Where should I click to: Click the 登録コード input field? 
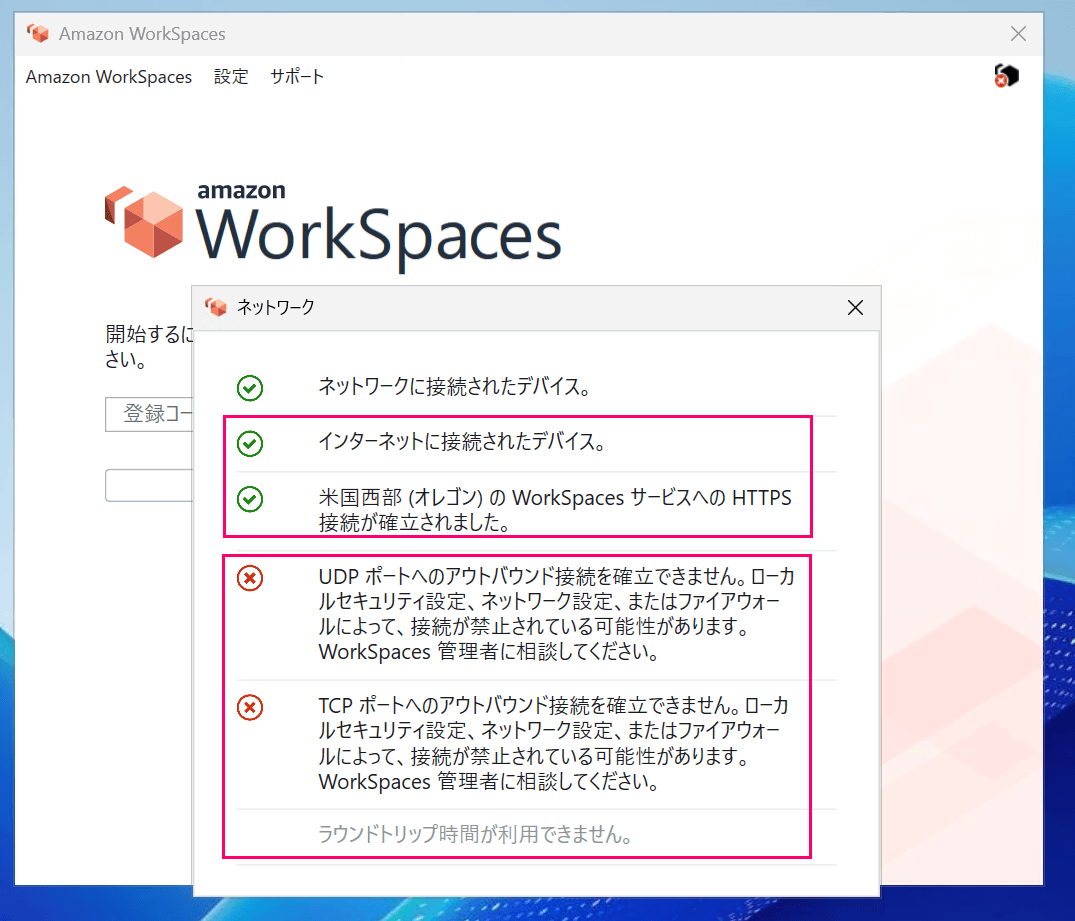tap(149, 414)
